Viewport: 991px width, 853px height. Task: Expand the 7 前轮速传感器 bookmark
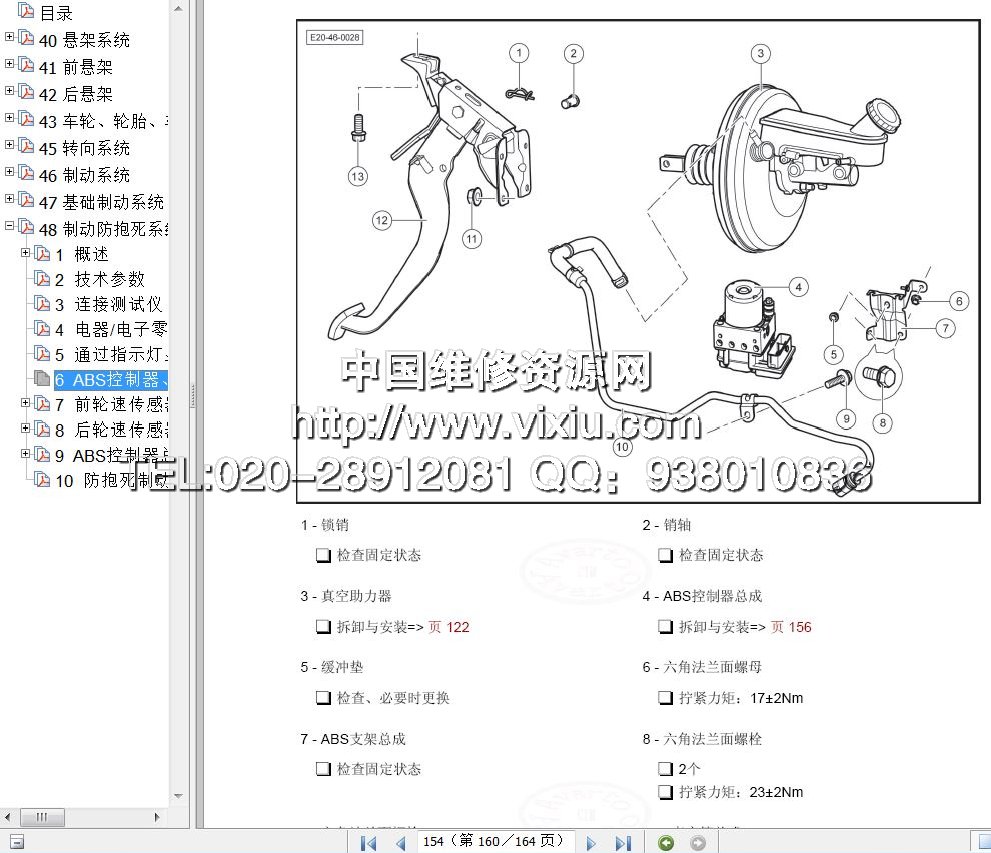point(26,402)
